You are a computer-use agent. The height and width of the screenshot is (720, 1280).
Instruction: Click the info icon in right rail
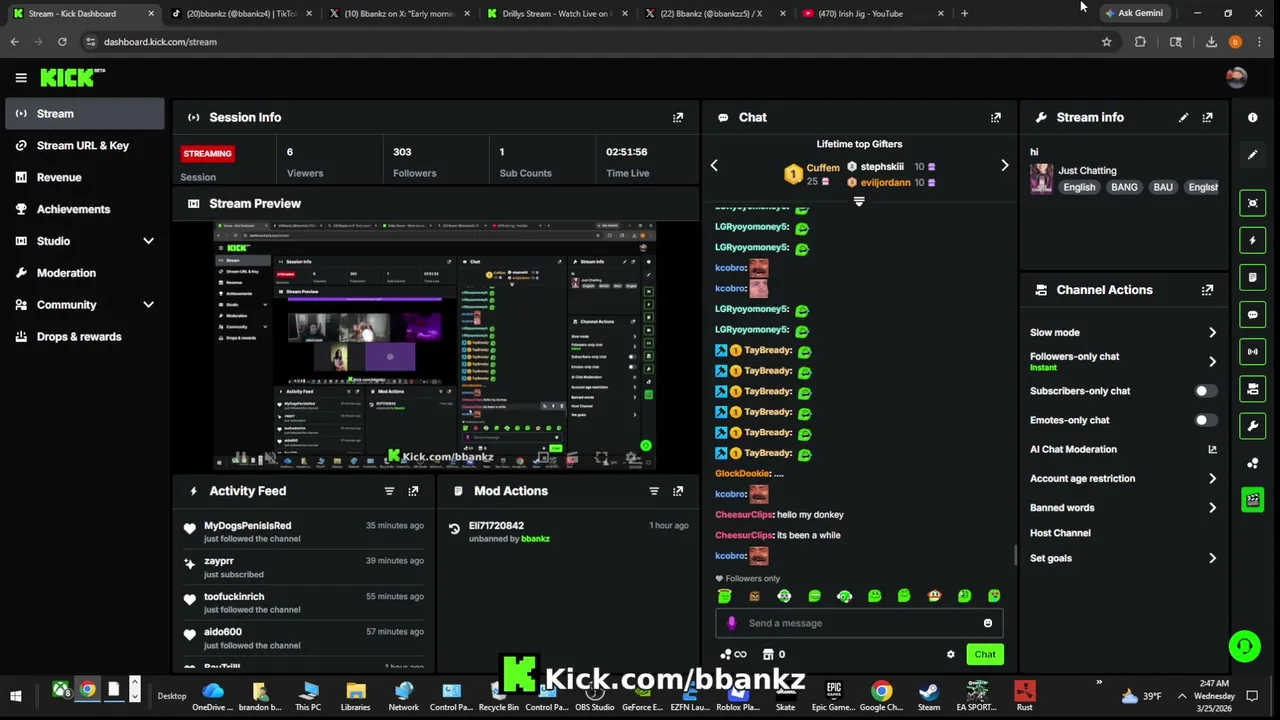[x=1253, y=117]
